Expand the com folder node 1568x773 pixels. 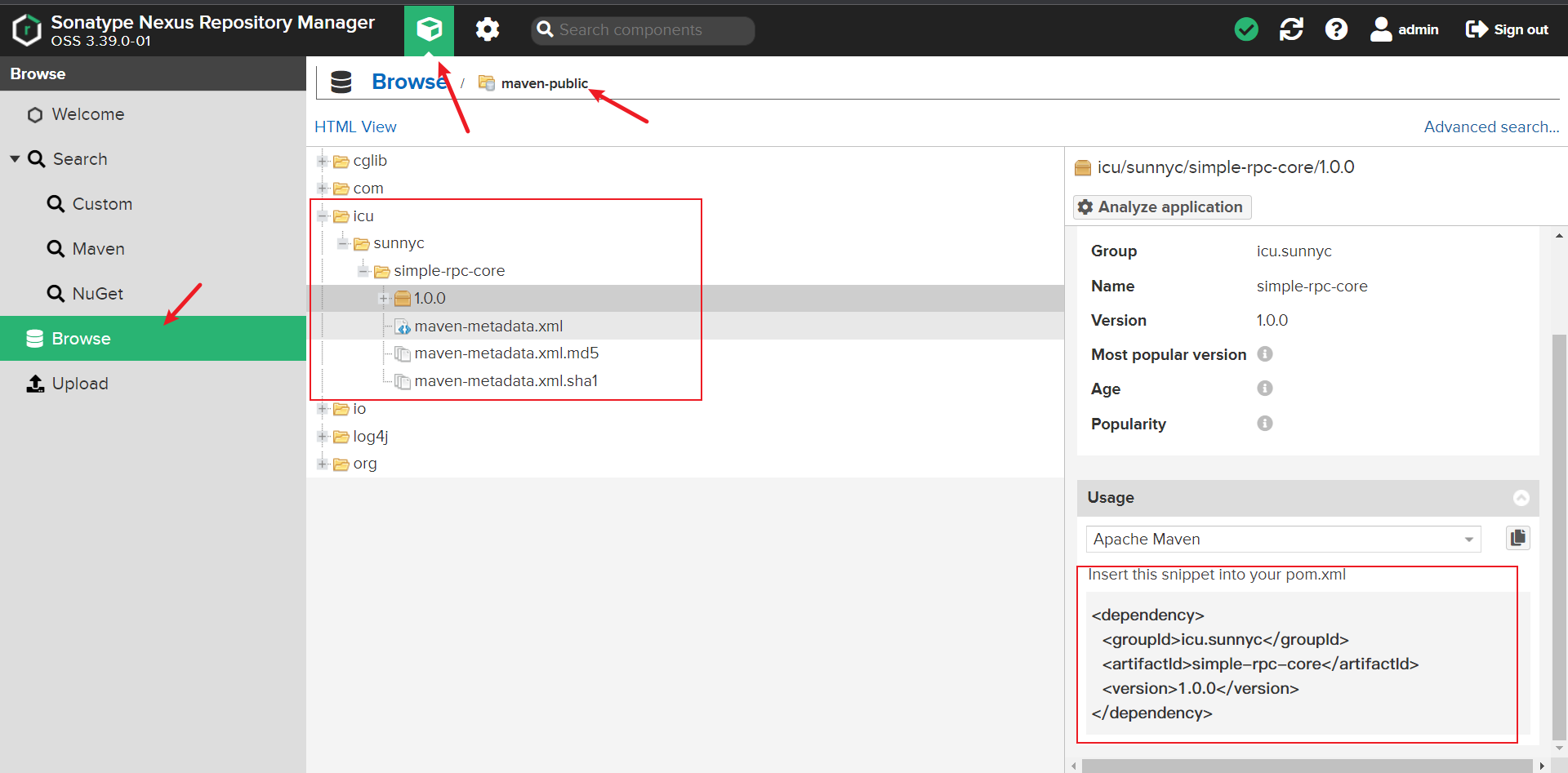point(323,189)
